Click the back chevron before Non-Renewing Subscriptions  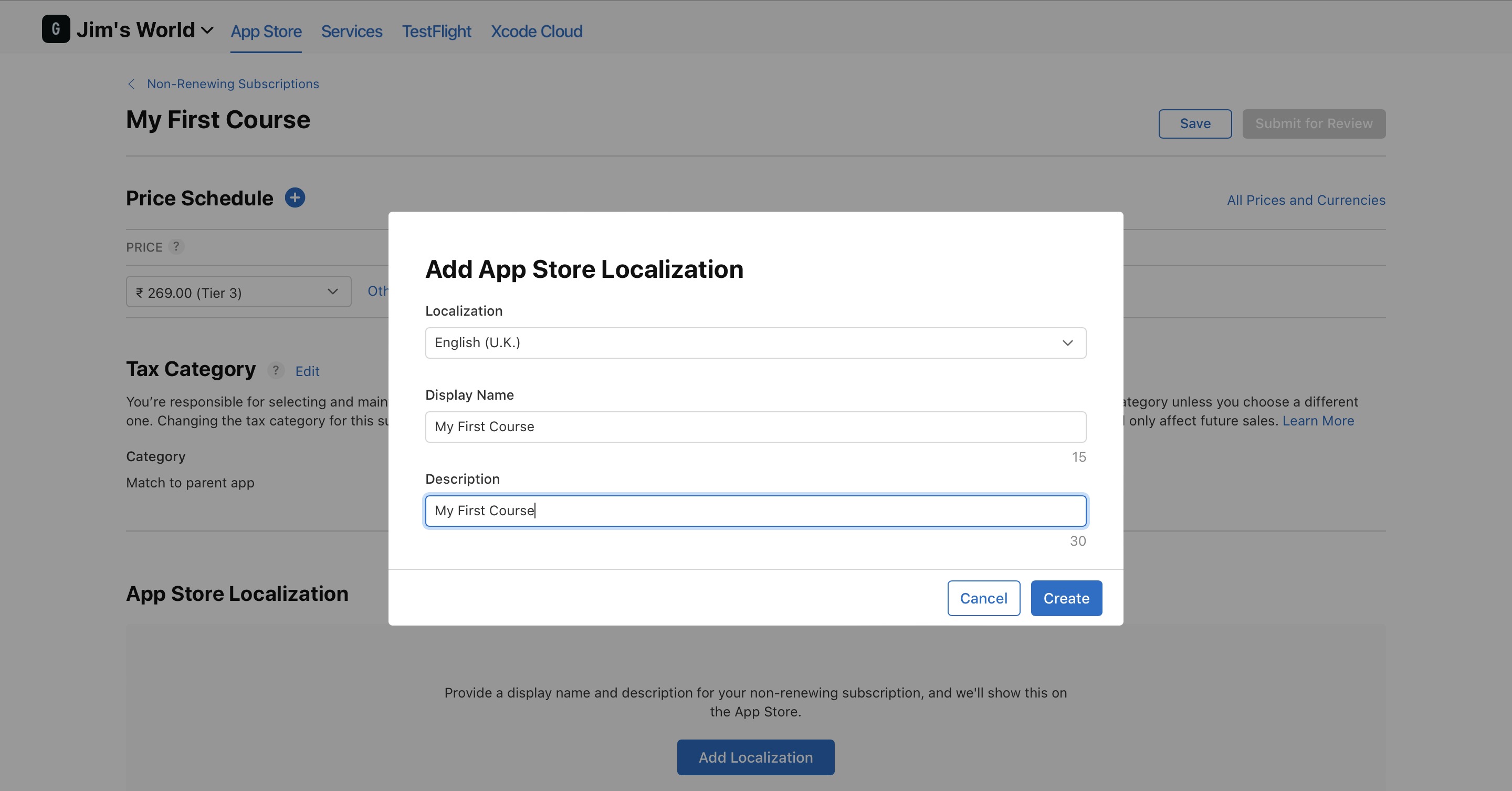pyautogui.click(x=131, y=84)
